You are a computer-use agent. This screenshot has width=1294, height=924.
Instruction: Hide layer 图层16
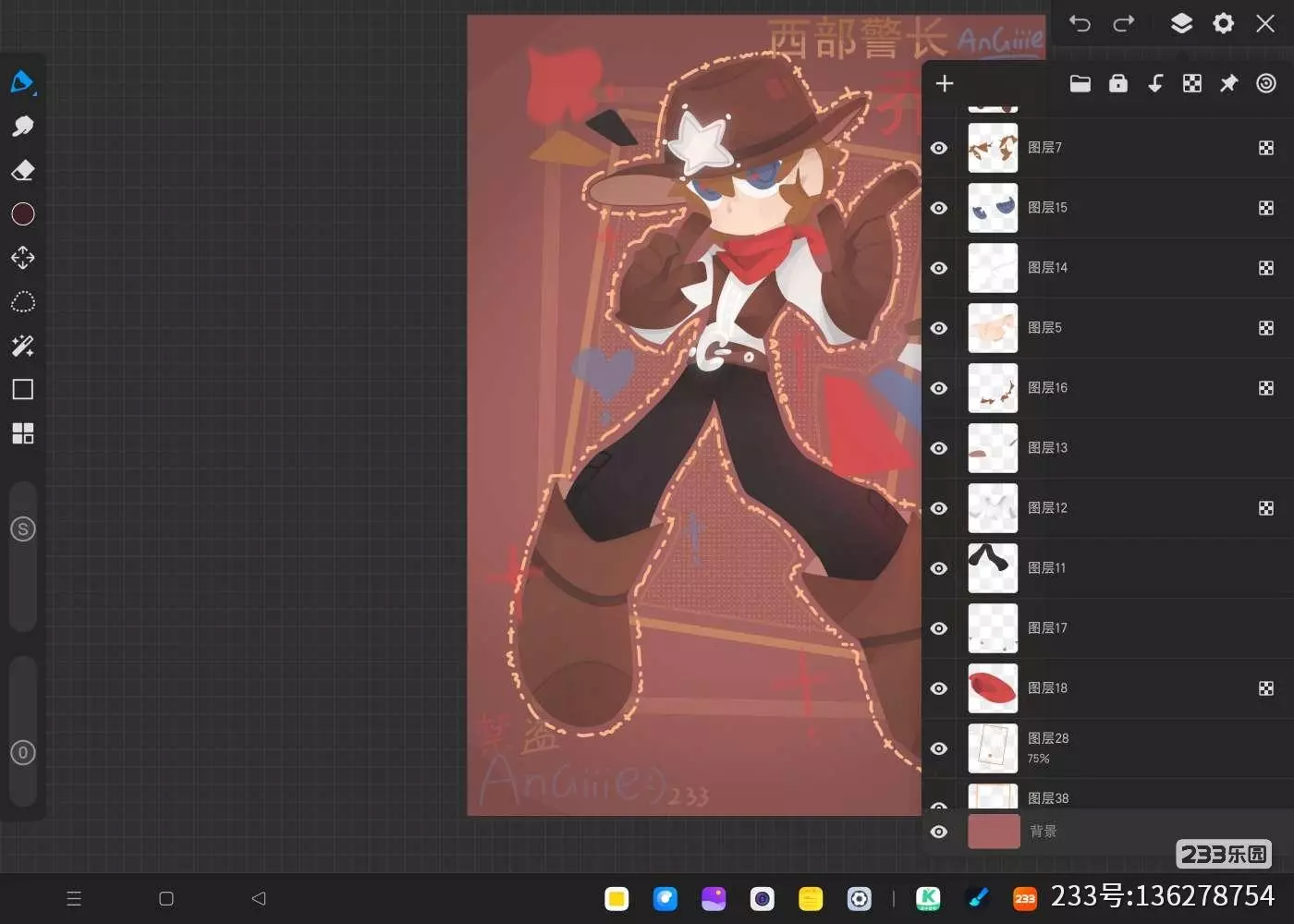pos(939,388)
